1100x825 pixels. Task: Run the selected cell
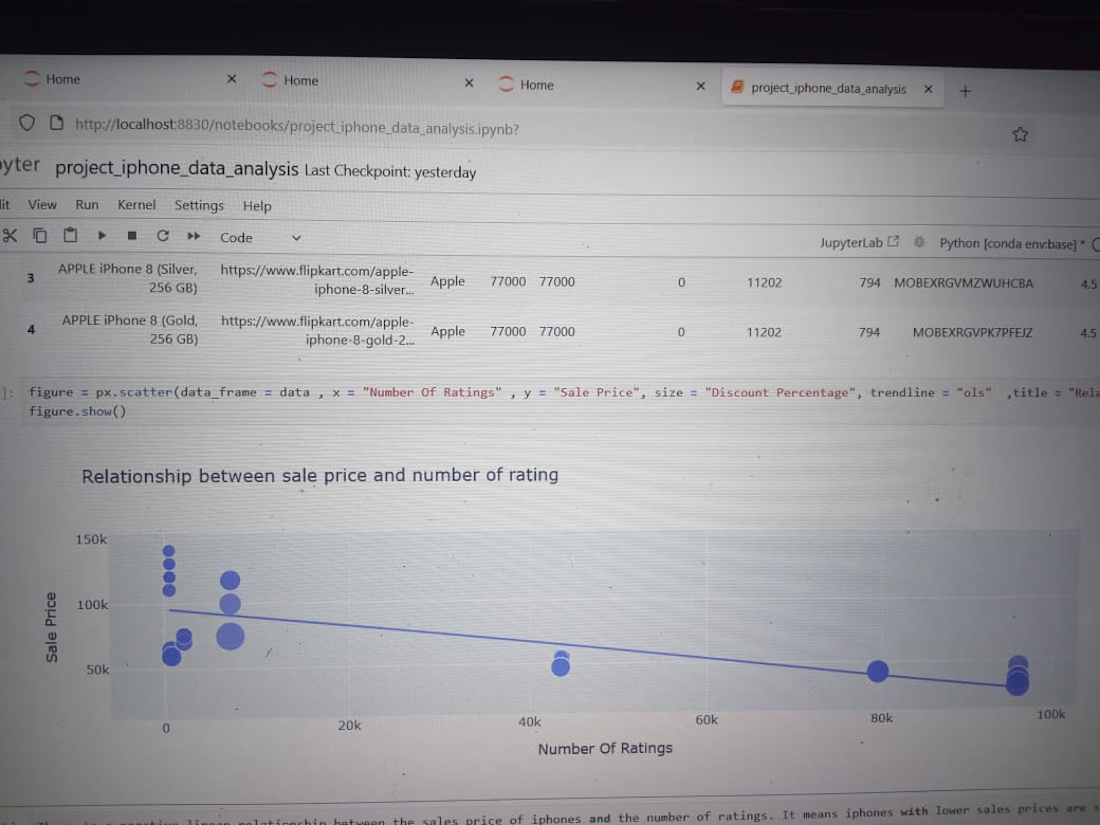click(x=102, y=236)
